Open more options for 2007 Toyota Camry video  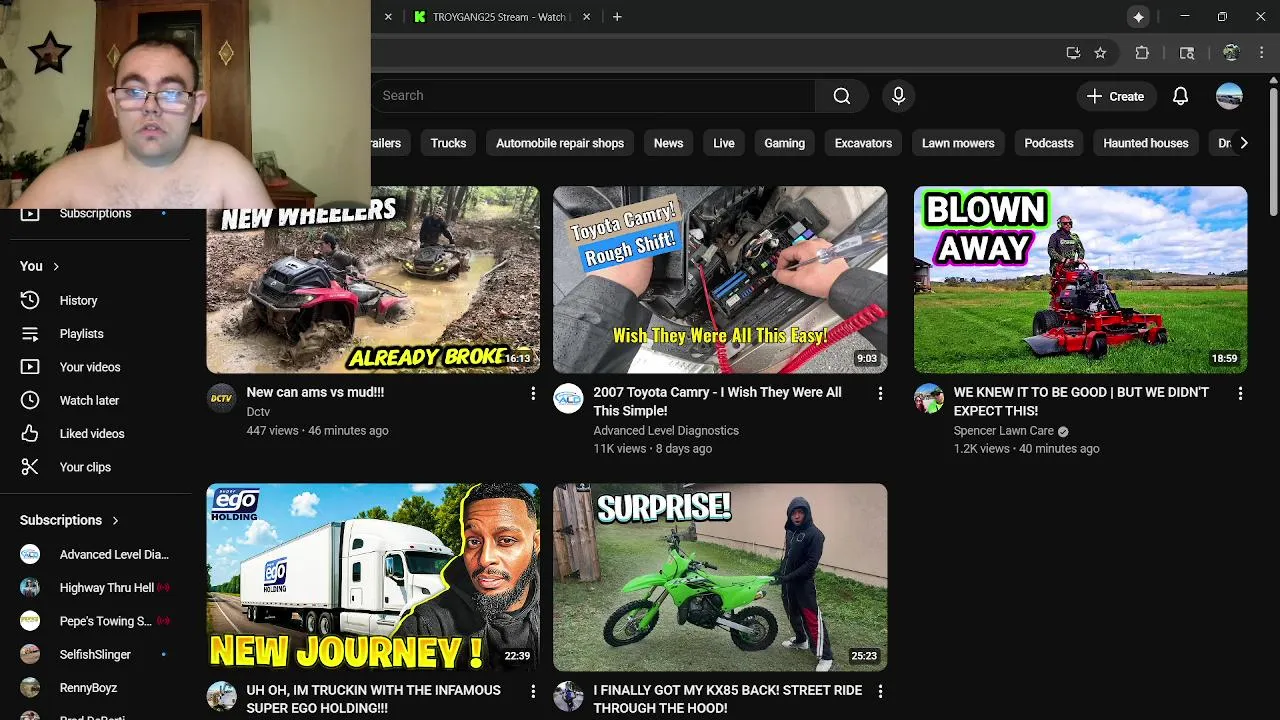tap(880, 394)
